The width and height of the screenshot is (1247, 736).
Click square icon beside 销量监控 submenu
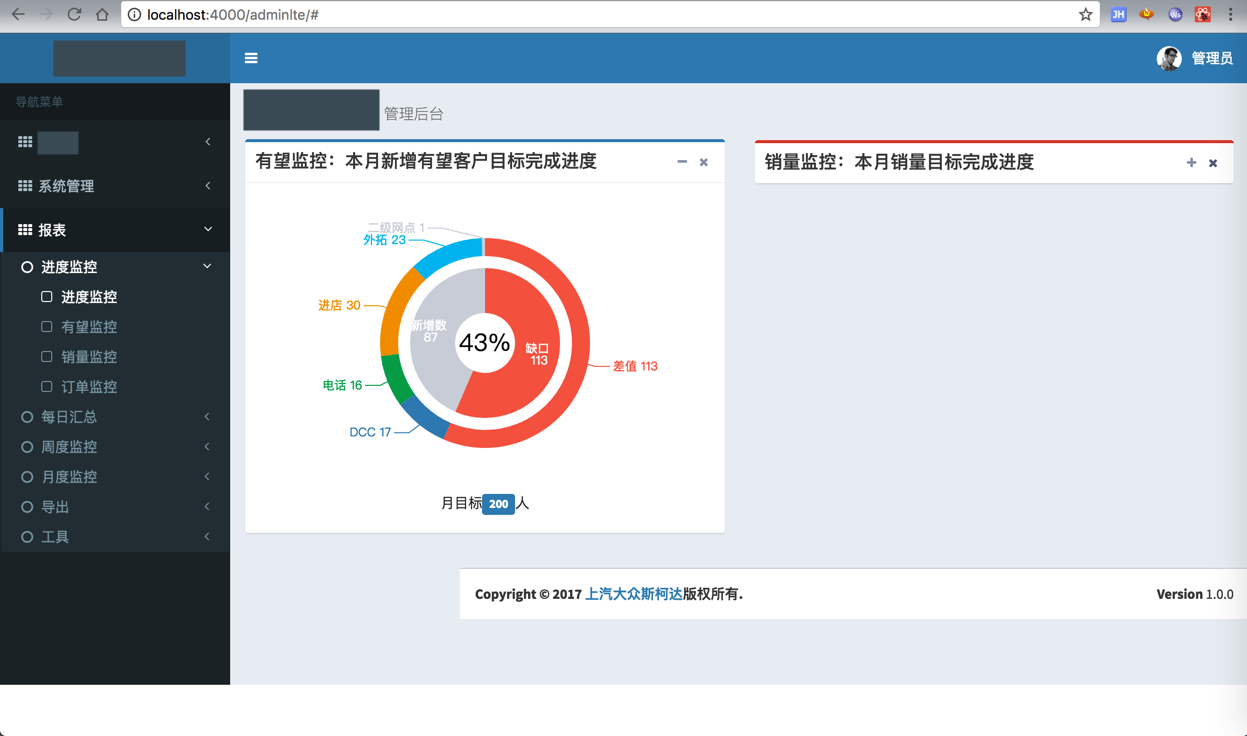(47, 357)
